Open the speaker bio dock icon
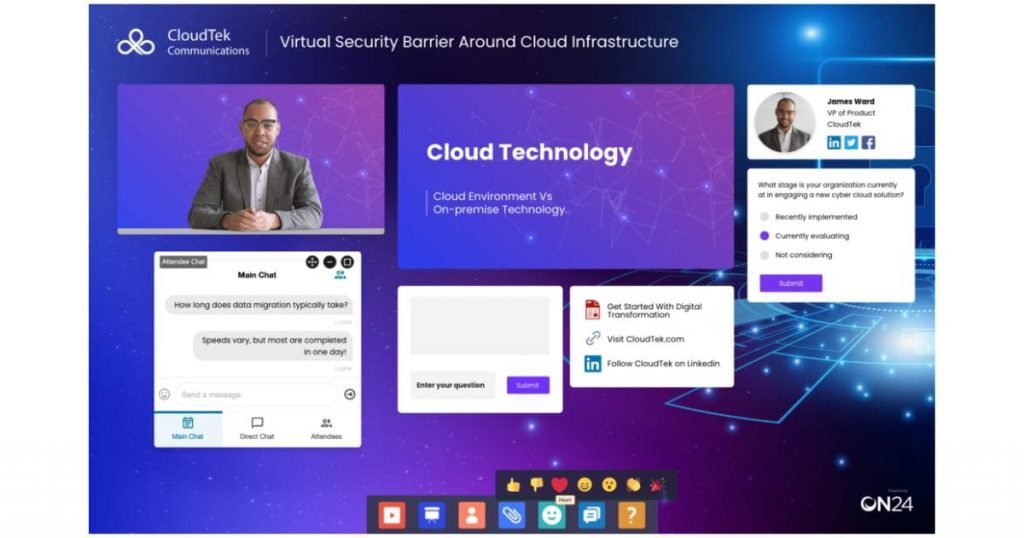 (472, 514)
